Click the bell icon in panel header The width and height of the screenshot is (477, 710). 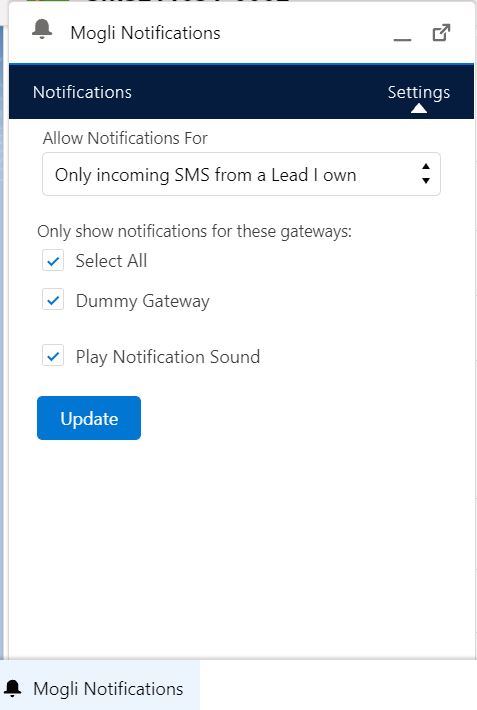tap(42, 30)
